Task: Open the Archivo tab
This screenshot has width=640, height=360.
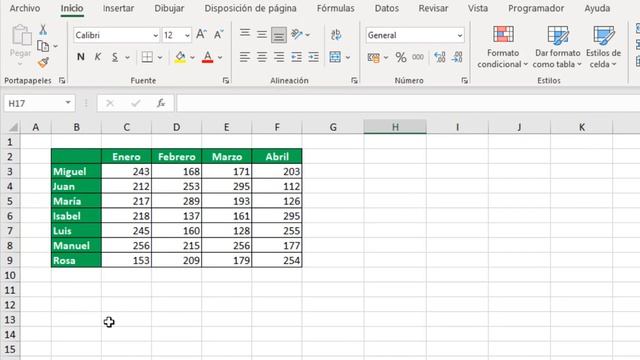Action: [x=25, y=8]
